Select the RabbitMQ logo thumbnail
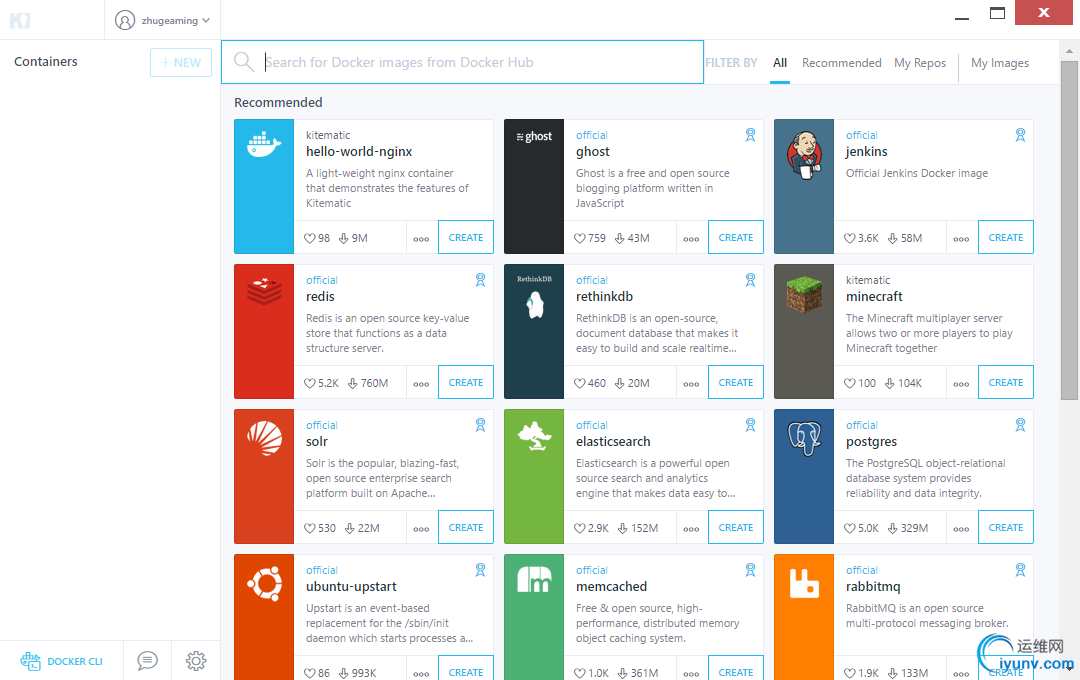Screen dimensions: 1080x680 pos(804,617)
